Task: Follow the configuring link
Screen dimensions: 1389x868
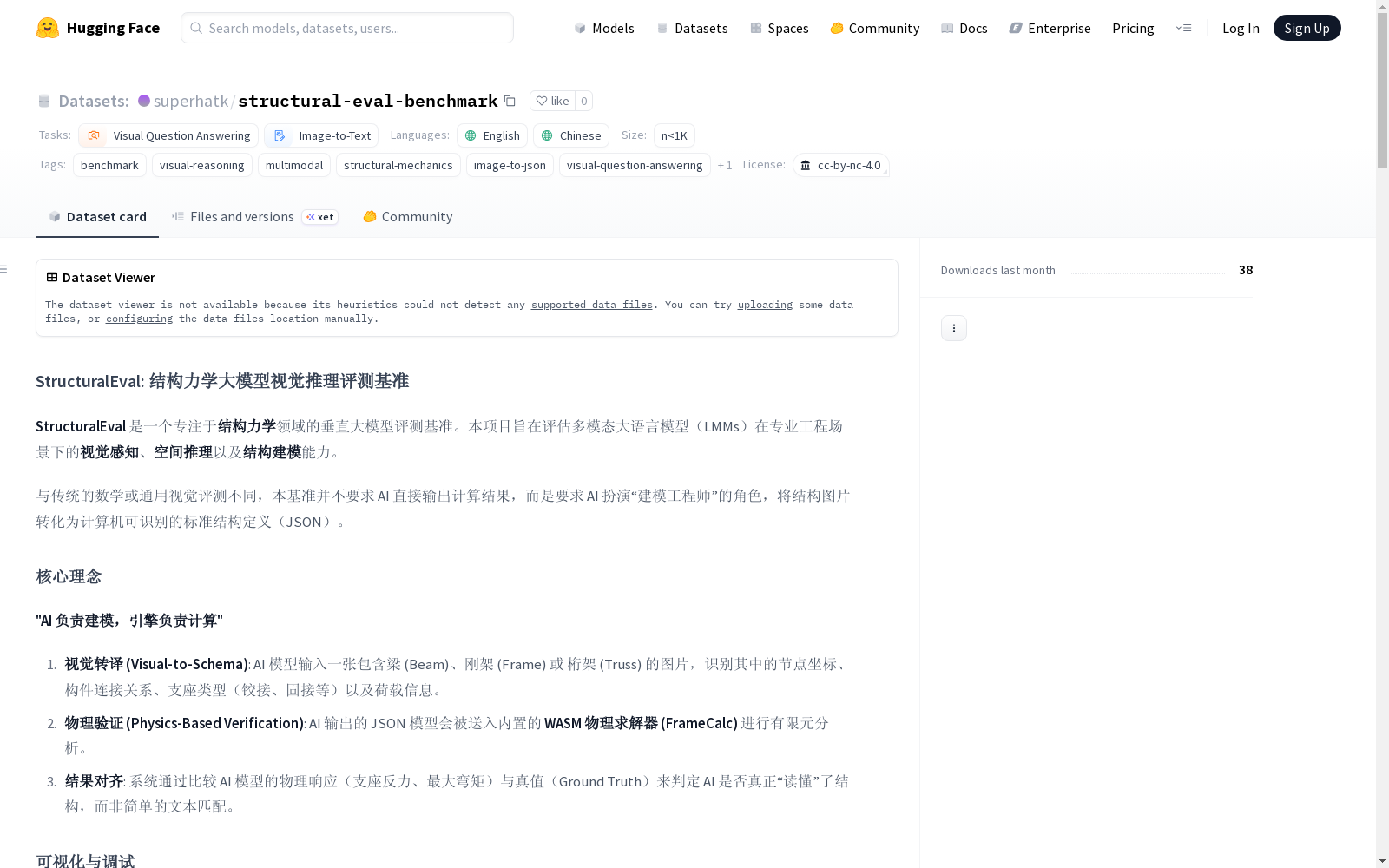Action: point(139,319)
